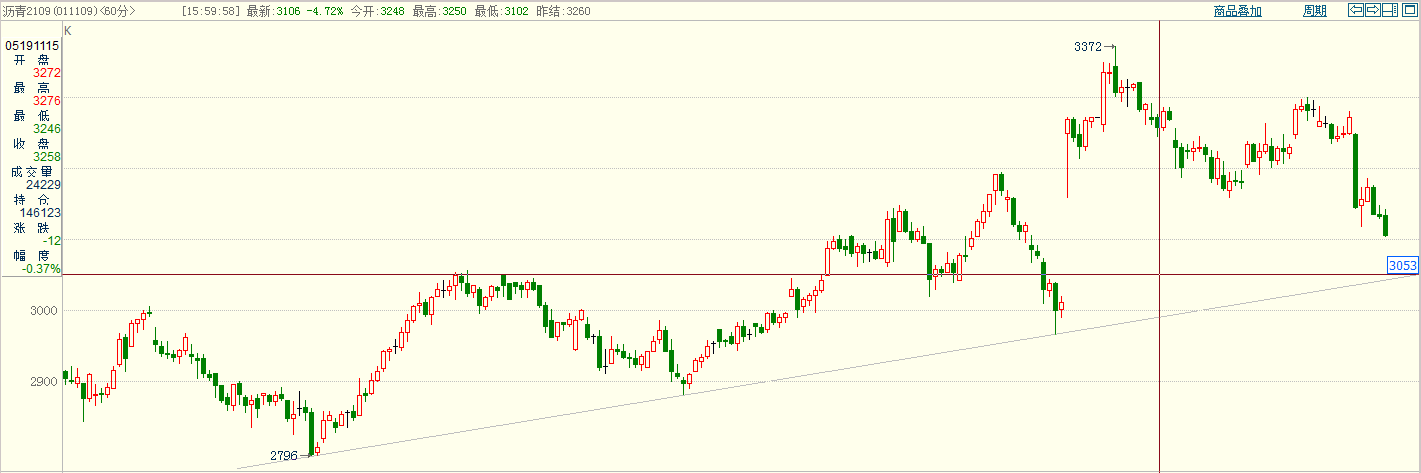Click the 05191115 timestamp in data panel
The height and width of the screenshot is (473, 1421).
pyautogui.click(x=33, y=46)
